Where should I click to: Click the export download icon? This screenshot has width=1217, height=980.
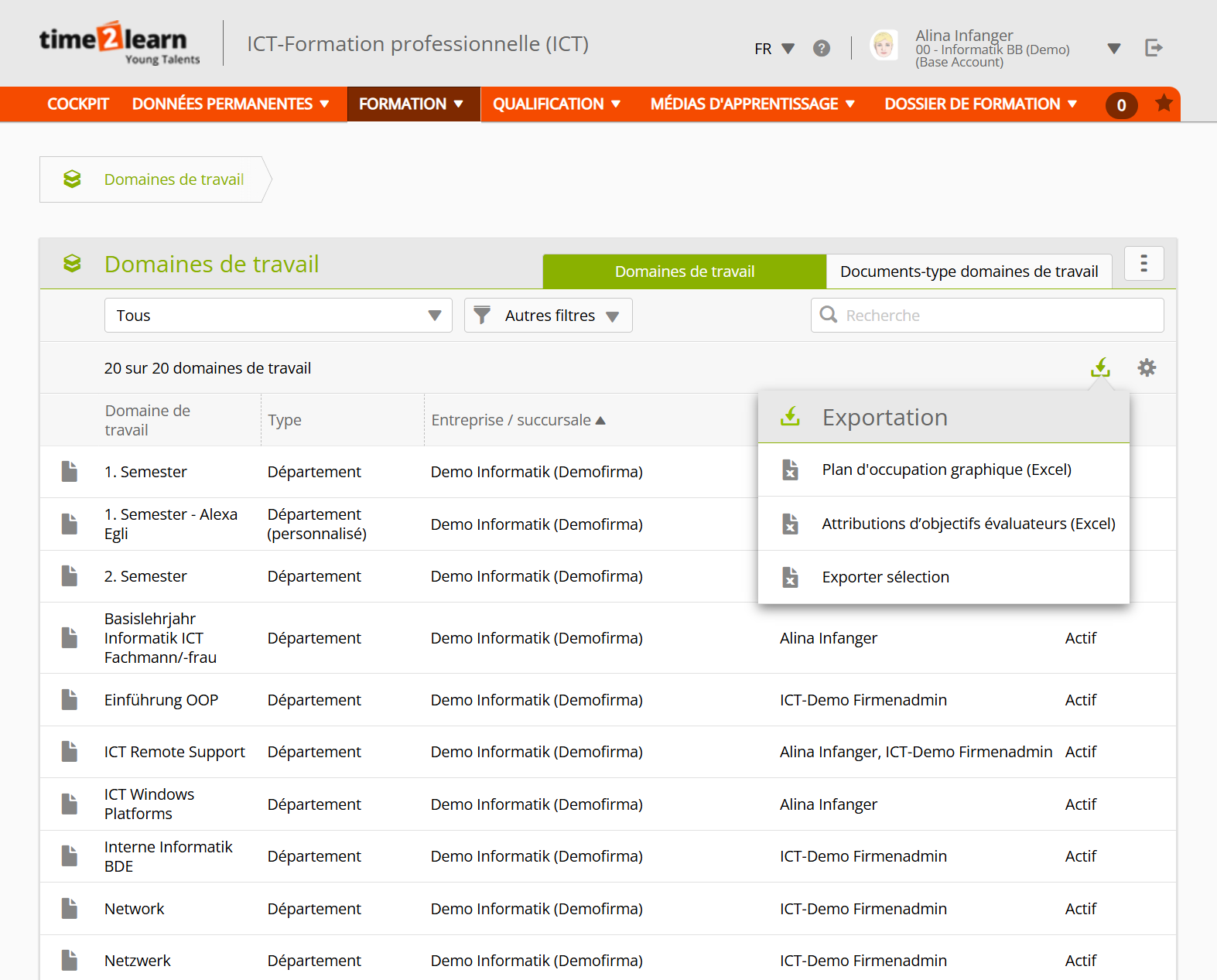pyautogui.click(x=1099, y=367)
